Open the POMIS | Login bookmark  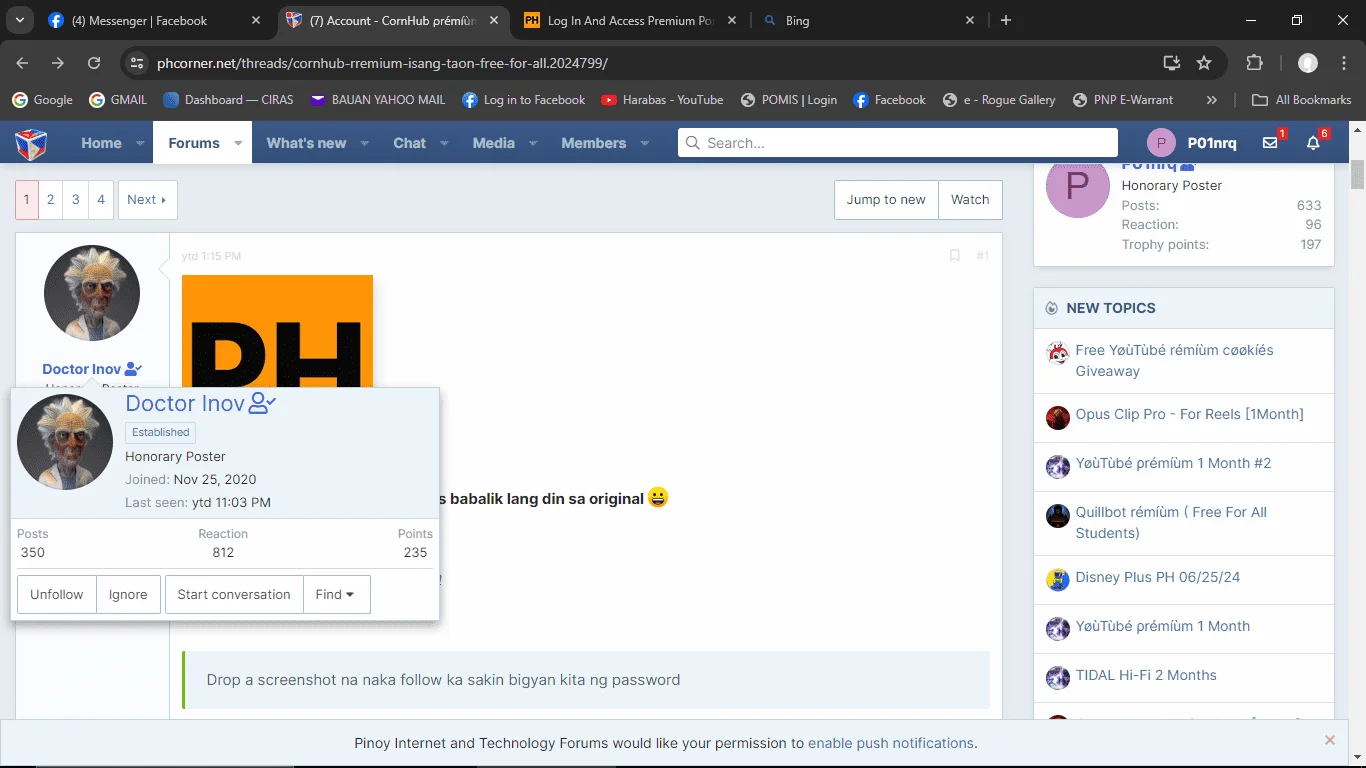coord(788,100)
